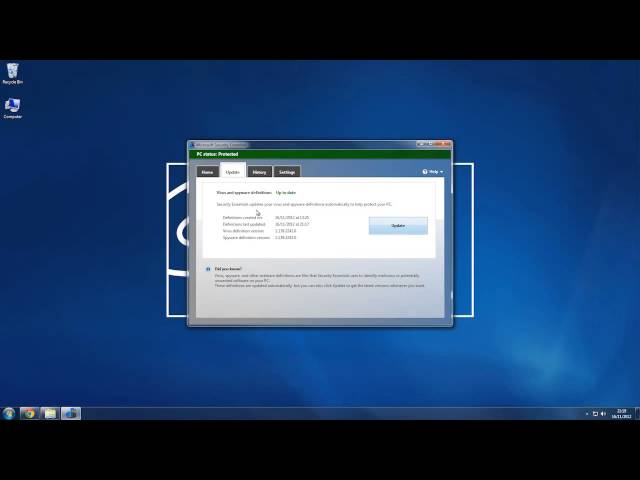The image size is (640, 480).
Task: Click the Security Essentials title bar icon
Action: pyautogui.click(x=192, y=145)
